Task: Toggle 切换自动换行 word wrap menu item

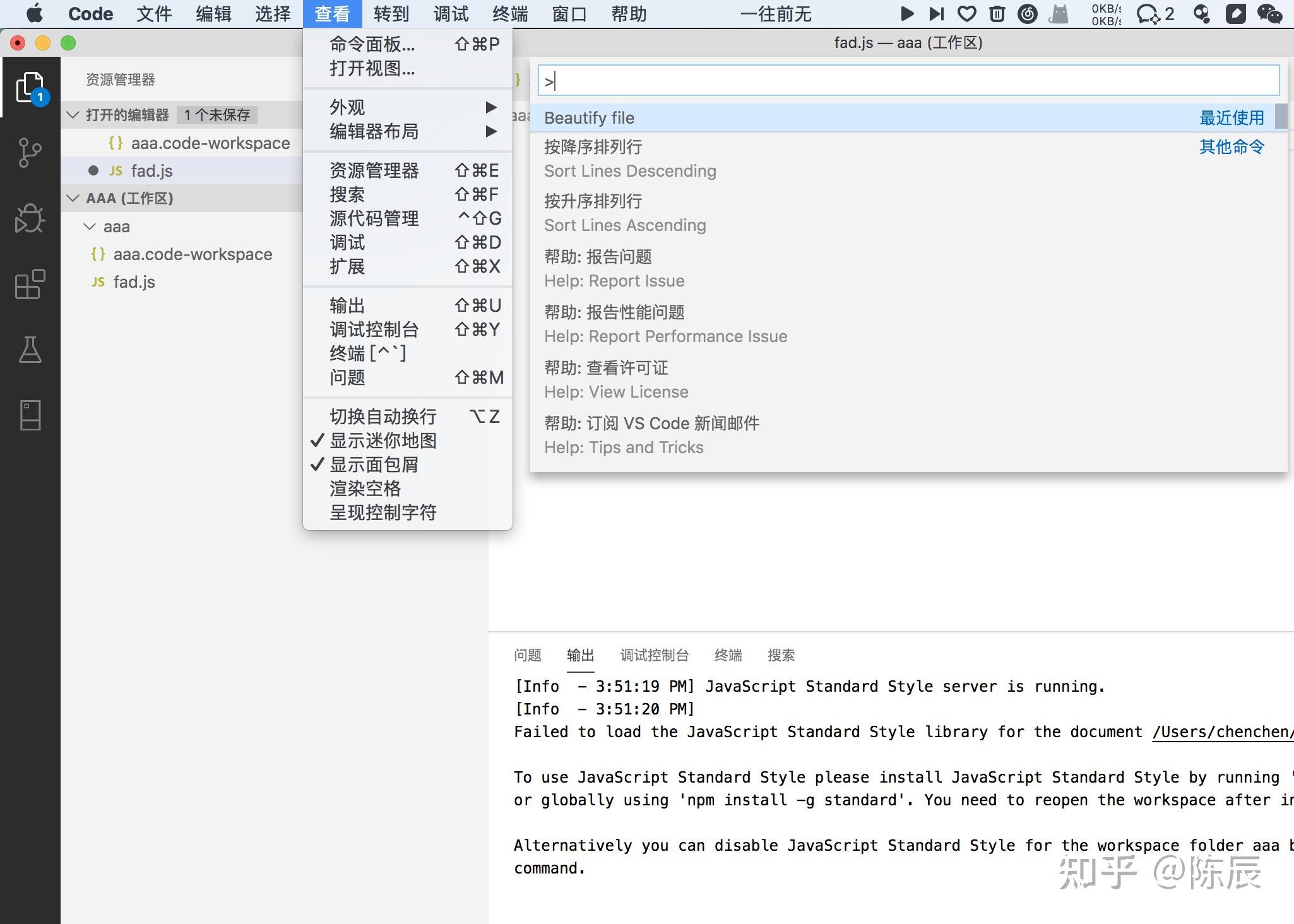Action: click(x=383, y=417)
